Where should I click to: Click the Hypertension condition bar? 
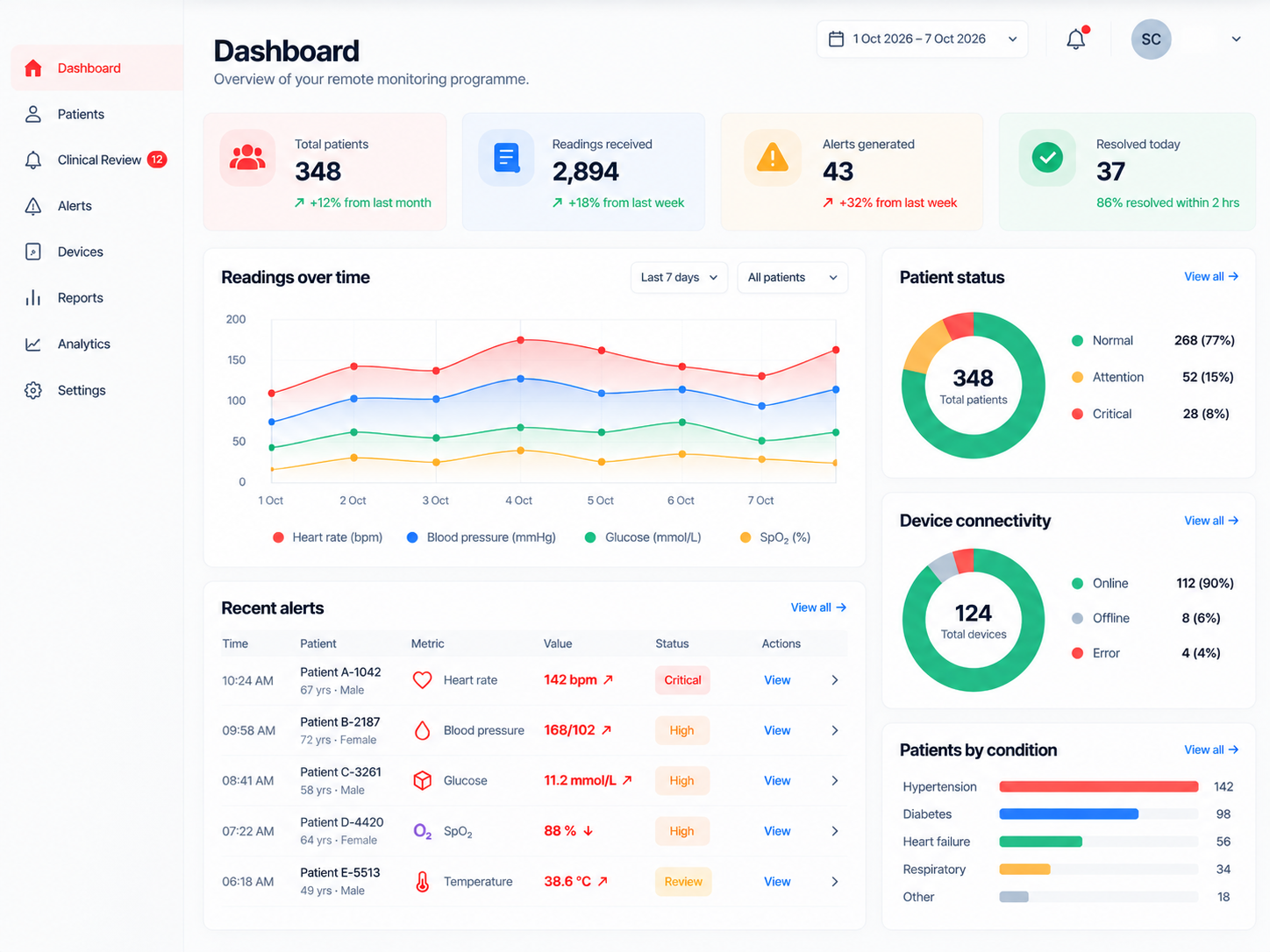tap(1099, 786)
